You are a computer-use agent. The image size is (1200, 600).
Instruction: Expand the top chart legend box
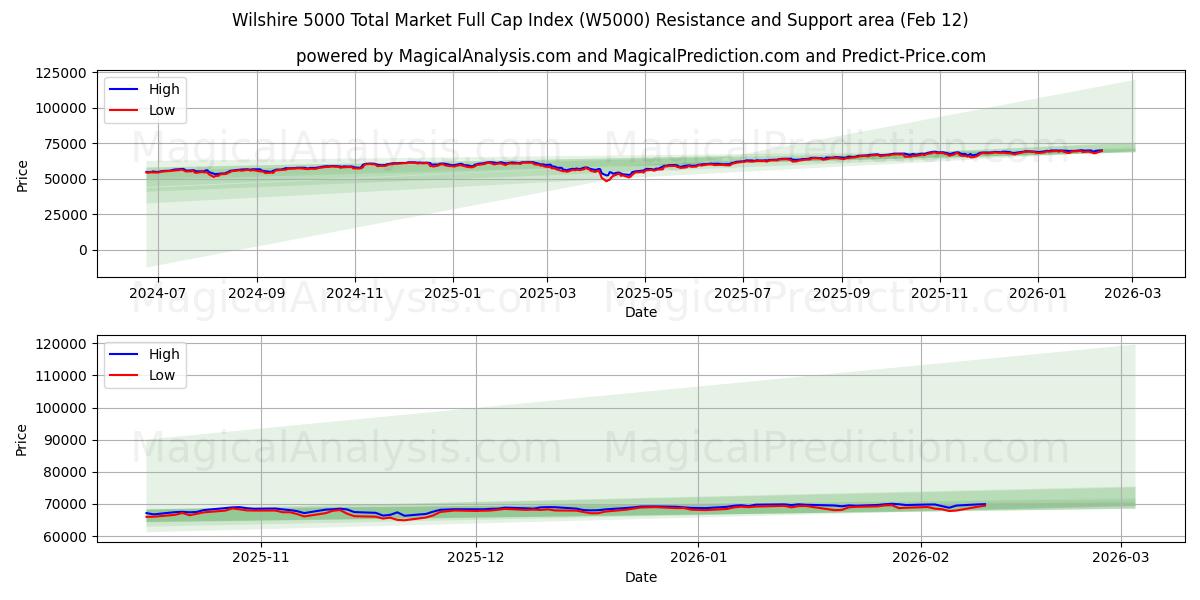(146, 99)
